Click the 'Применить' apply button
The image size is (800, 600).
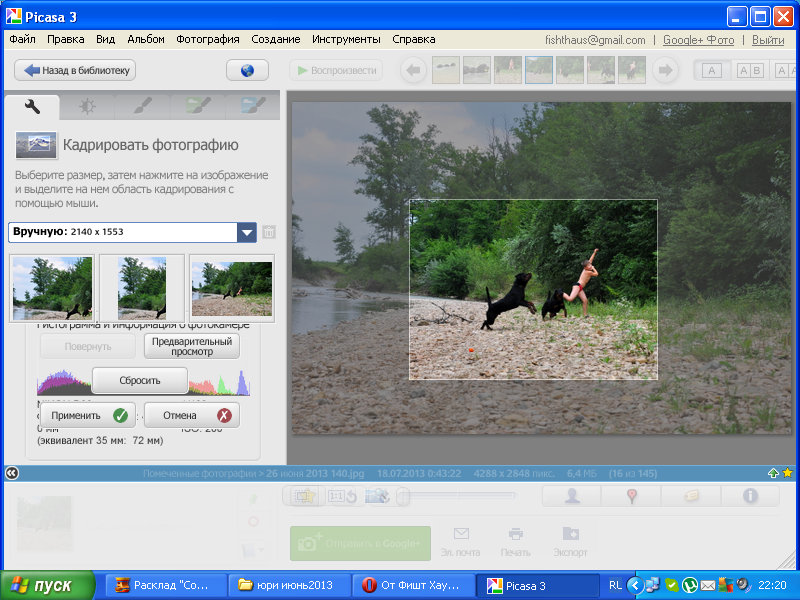pos(89,415)
